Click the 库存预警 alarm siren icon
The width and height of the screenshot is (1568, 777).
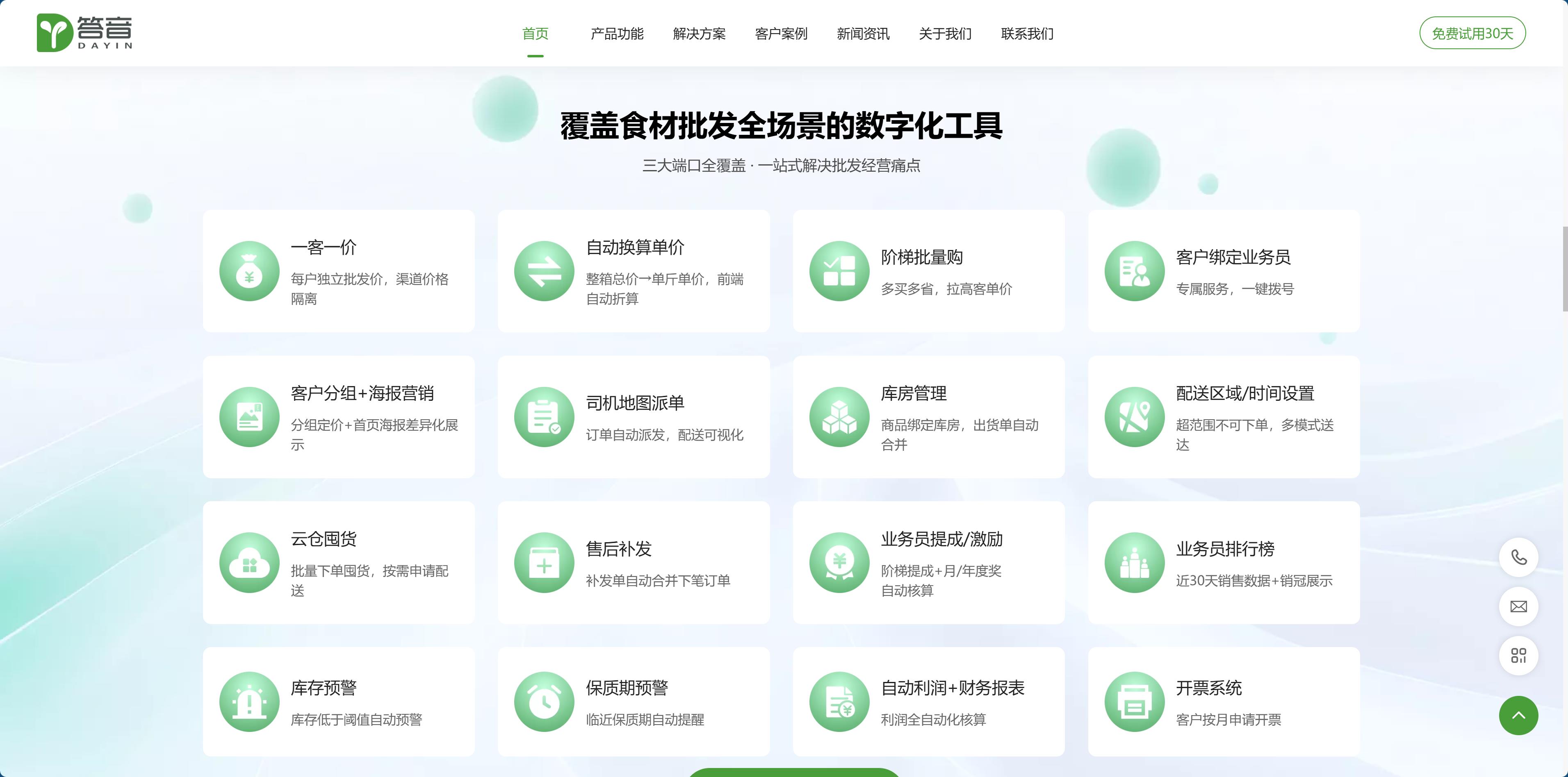[x=249, y=702]
